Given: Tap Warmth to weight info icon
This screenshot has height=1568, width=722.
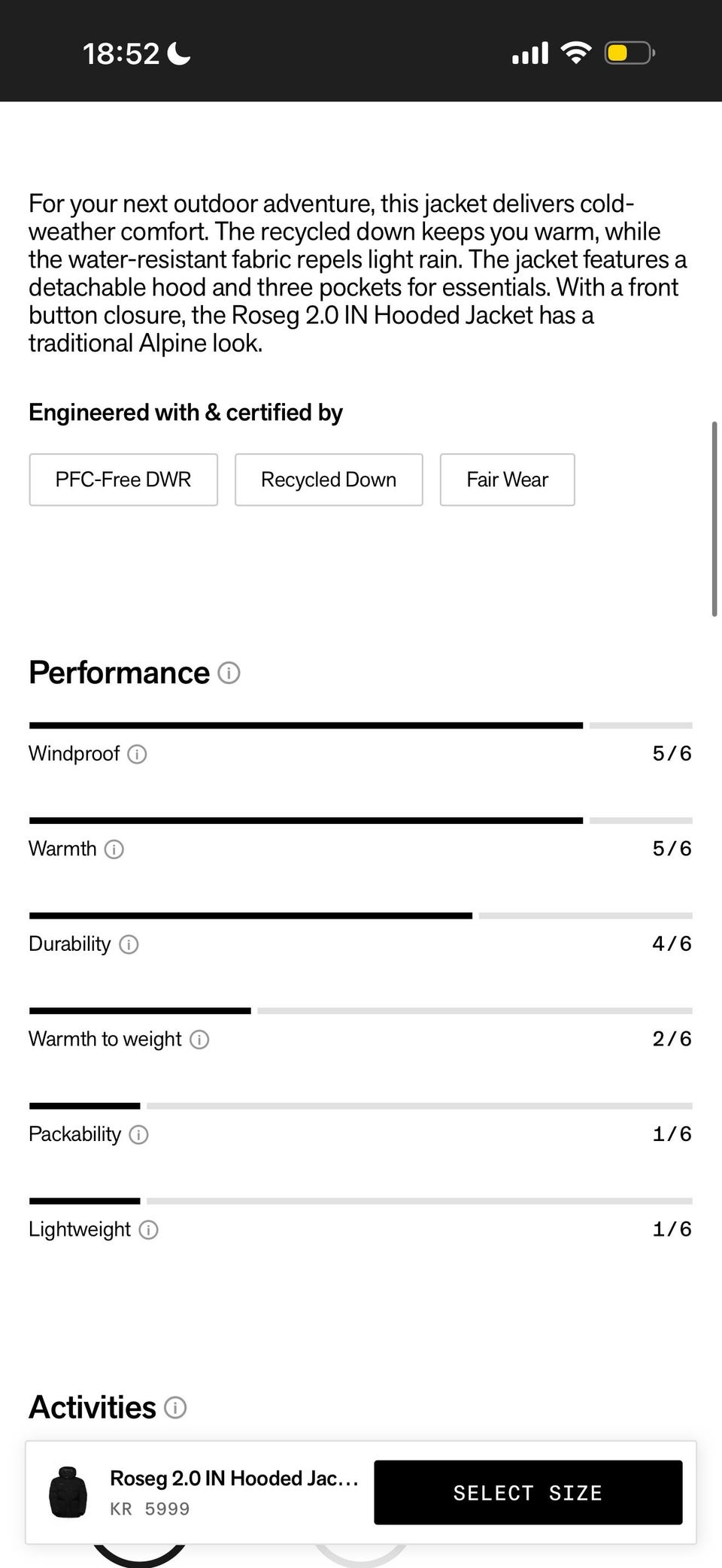Looking at the screenshot, I should click(x=199, y=1040).
